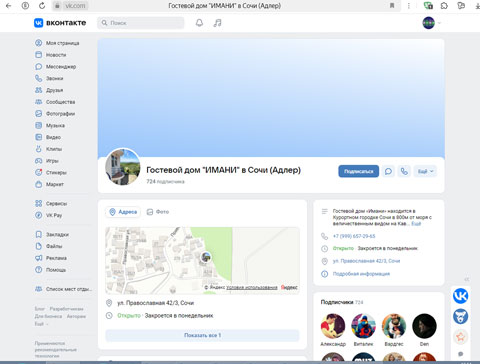Open Разработчикам footer link
This screenshot has width=480, height=364.
(67, 309)
